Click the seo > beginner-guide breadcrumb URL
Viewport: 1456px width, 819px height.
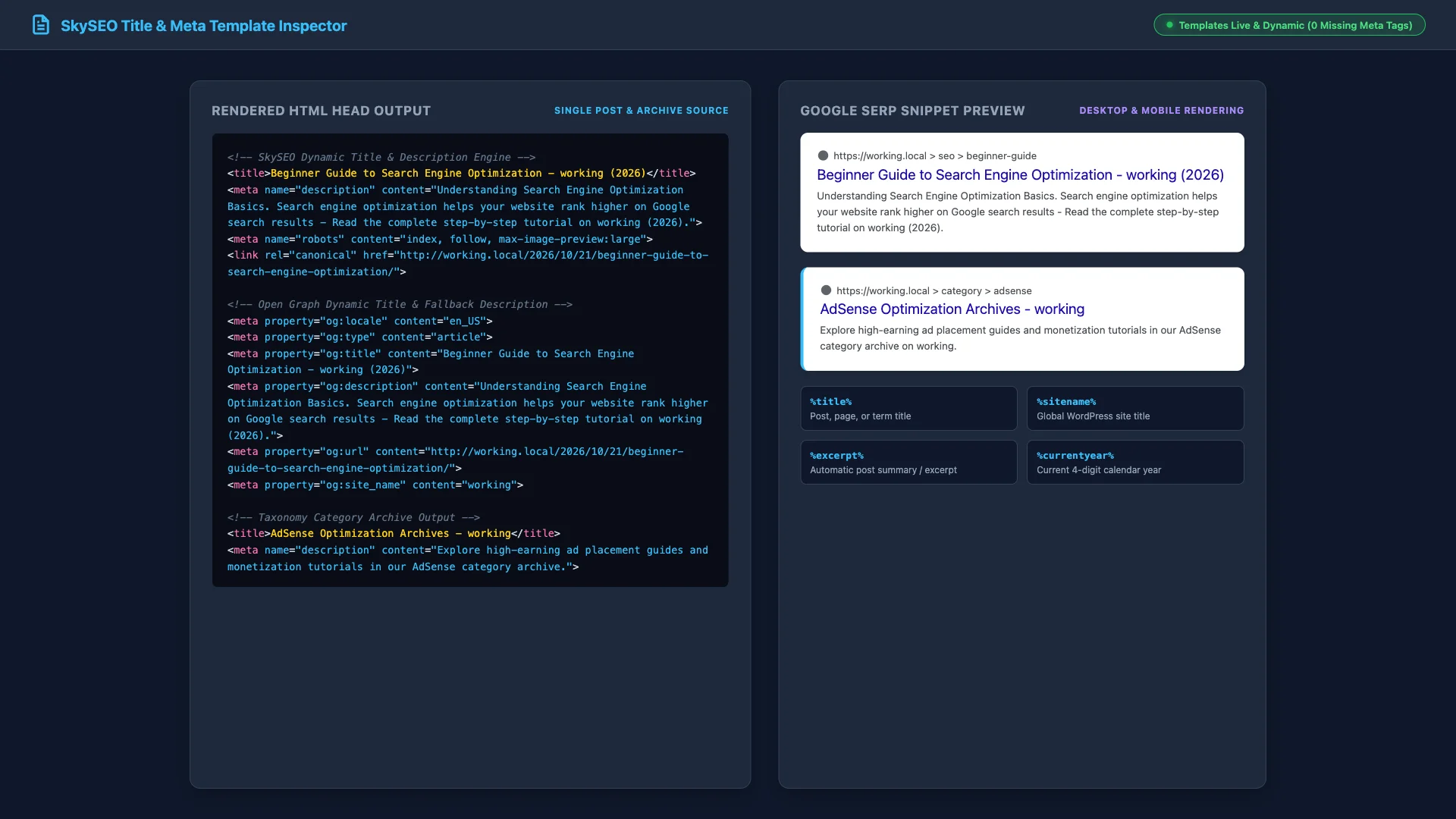934,156
